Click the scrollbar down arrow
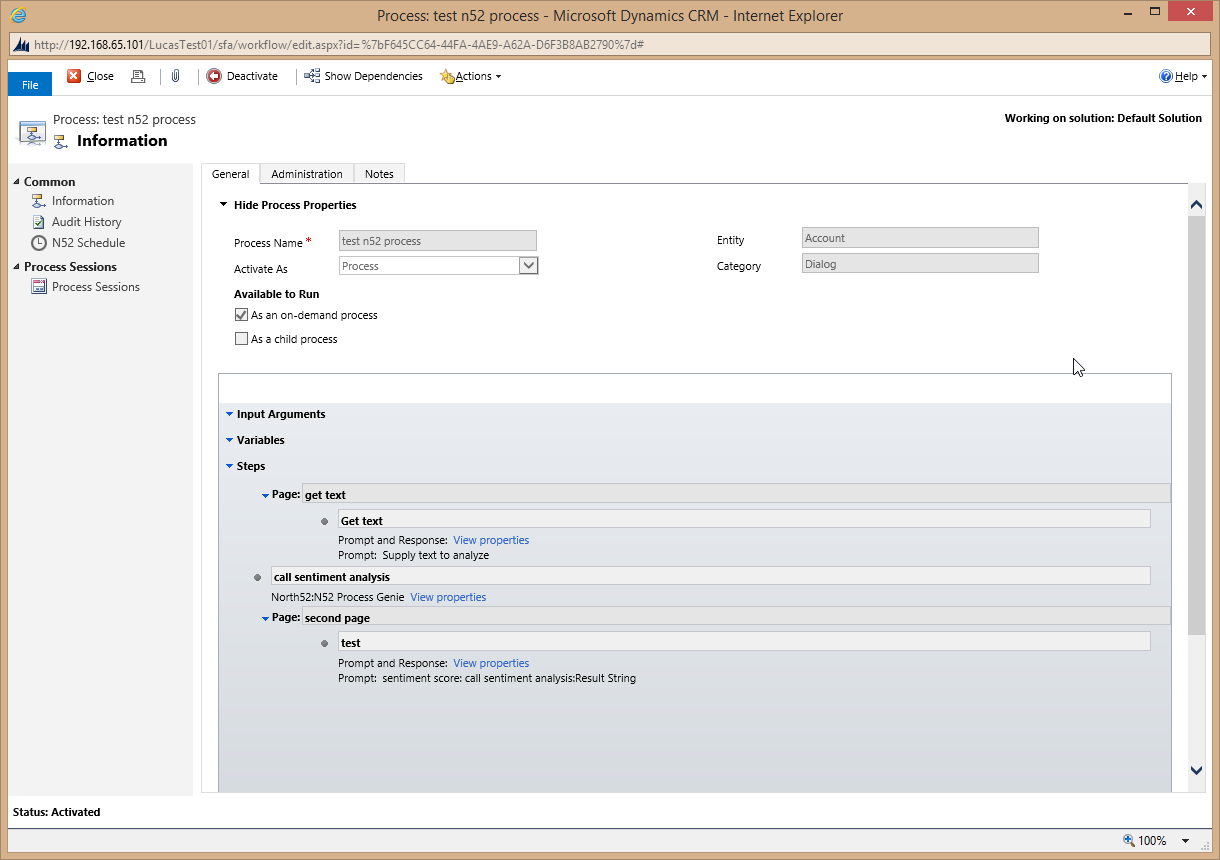Image resolution: width=1220 pixels, height=860 pixels. pos(1196,770)
